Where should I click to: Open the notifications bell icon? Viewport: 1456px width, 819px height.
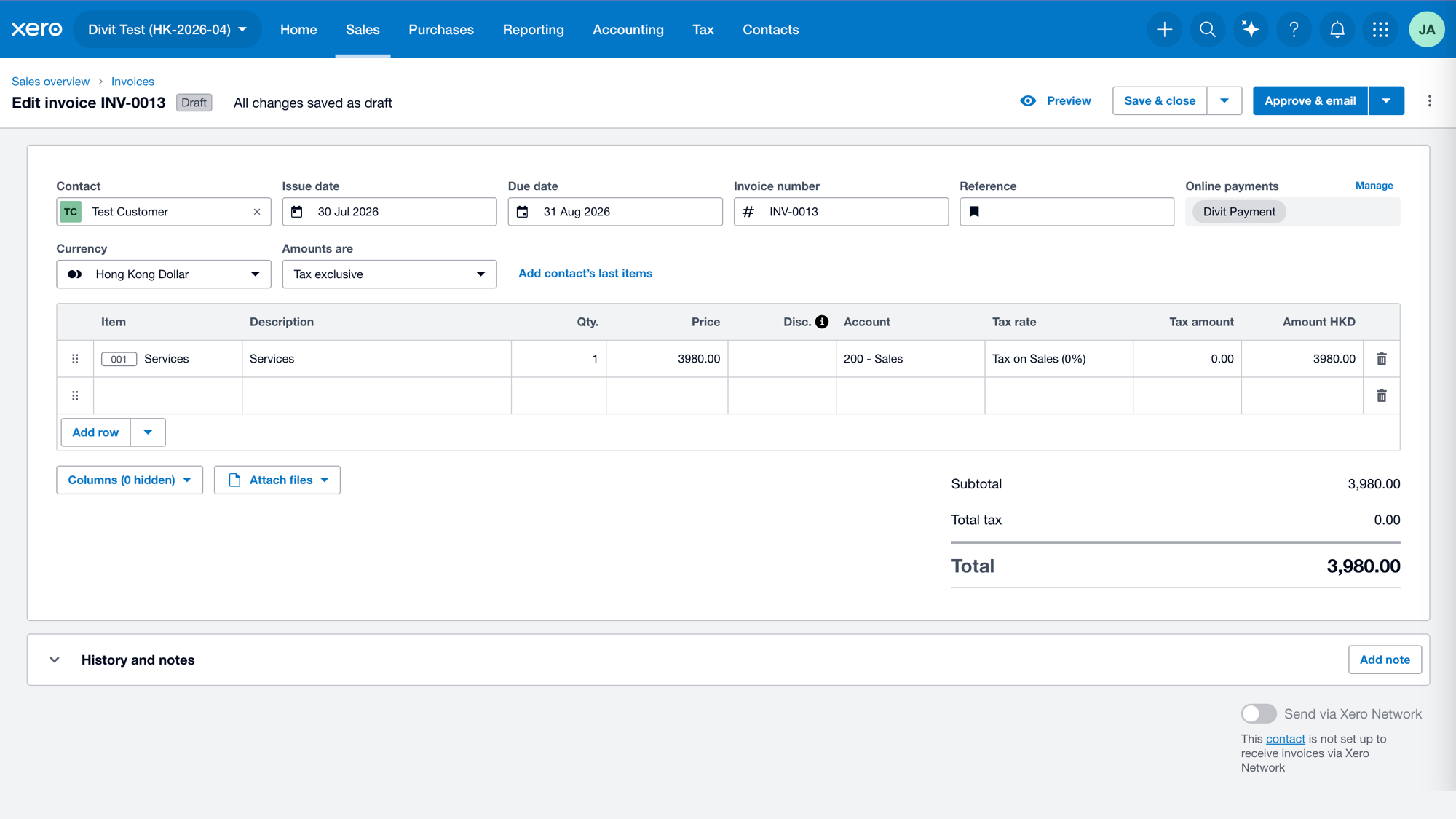tap(1337, 29)
